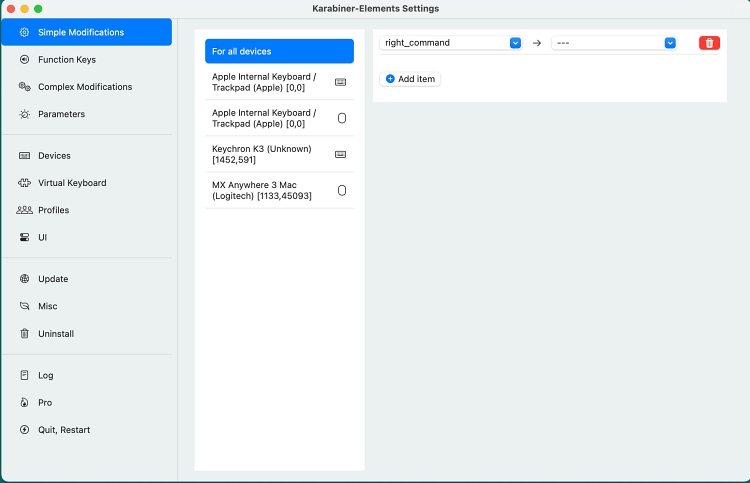Image resolution: width=750 pixels, height=483 pixels.
Task: Open the '---' destination key dropdown
Action: click(x=614, y=43)
